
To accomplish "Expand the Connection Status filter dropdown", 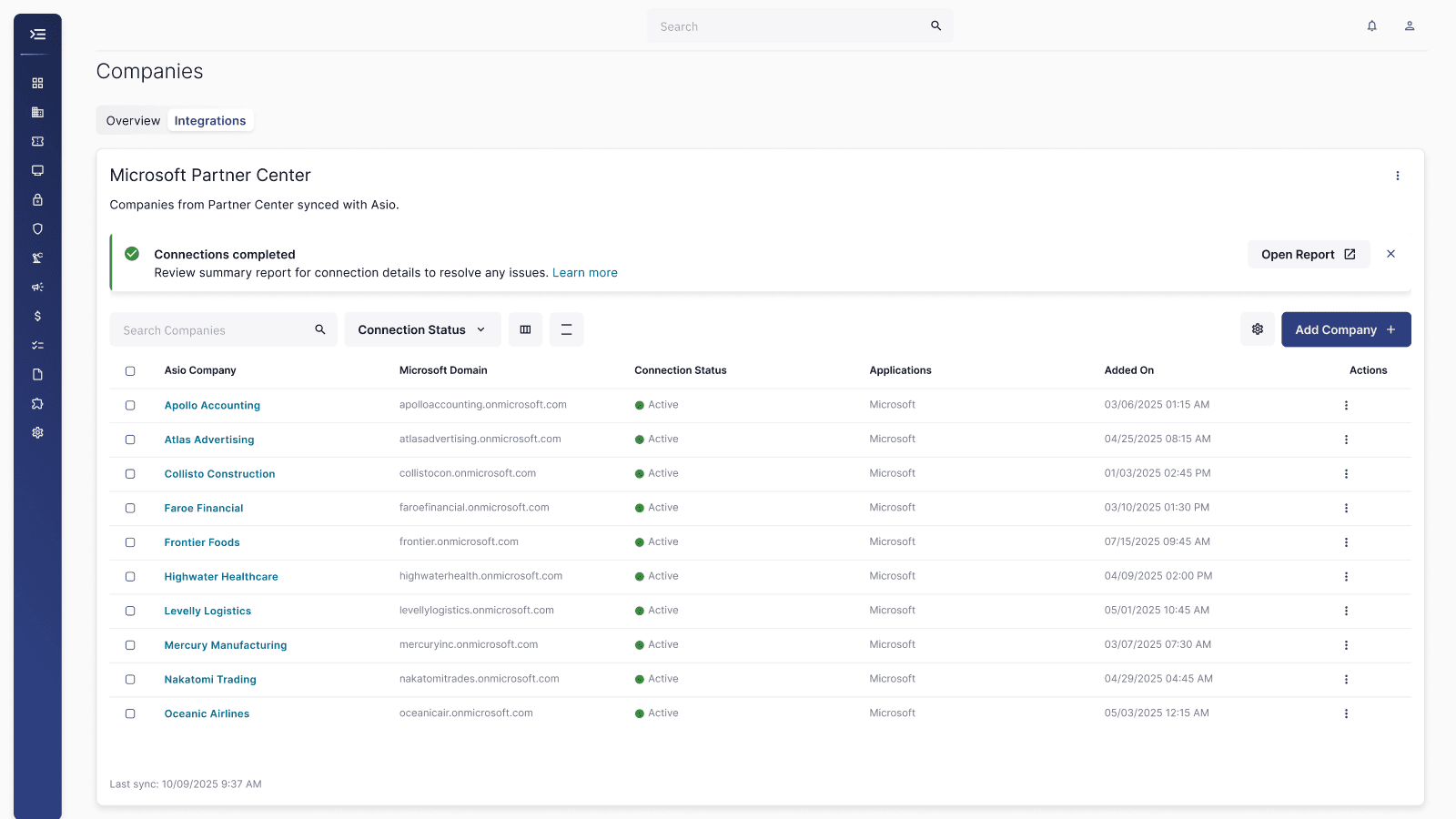I will click(x=422, y=329).
